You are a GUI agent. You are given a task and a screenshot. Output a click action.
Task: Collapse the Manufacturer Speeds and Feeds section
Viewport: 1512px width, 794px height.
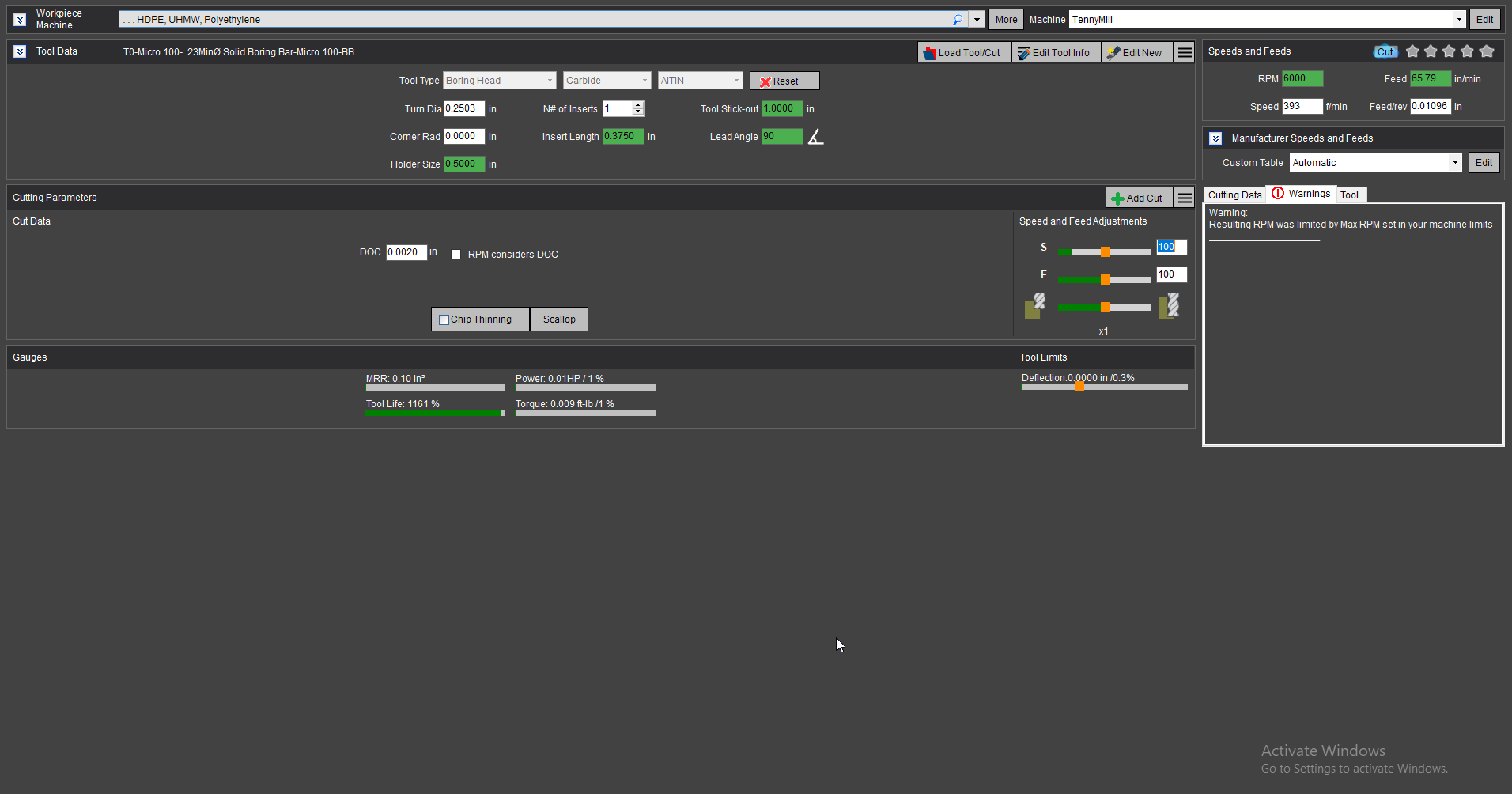pos(1215,138)
